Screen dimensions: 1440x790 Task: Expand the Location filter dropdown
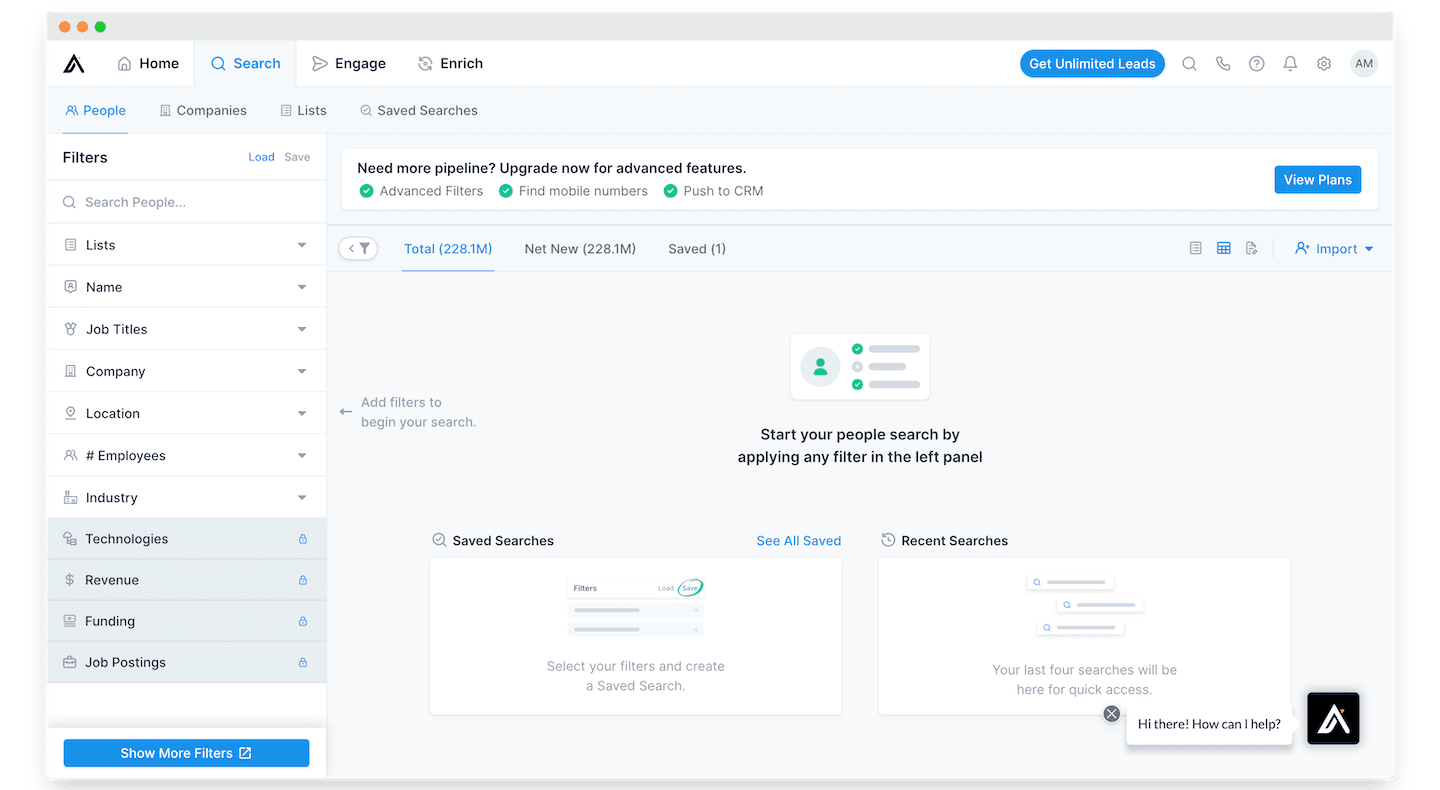[x=302, y=413]
